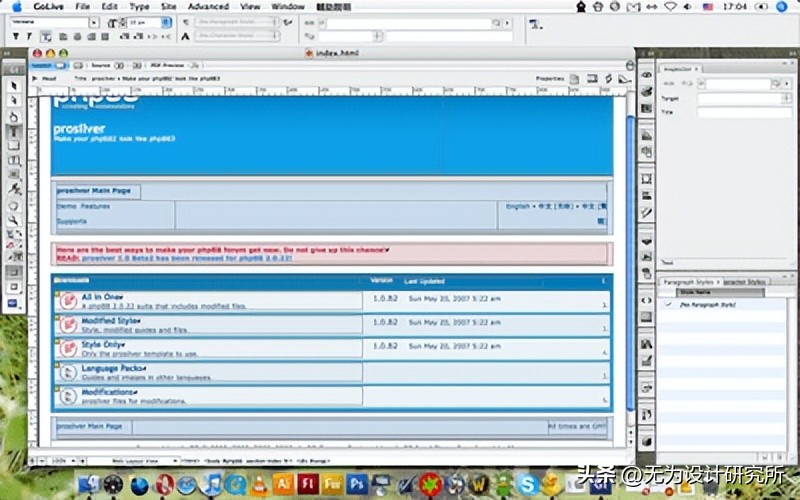Click the Title field in Inspector panel
The height and width of the screenshot is (500, 800).
click(738, 113)
